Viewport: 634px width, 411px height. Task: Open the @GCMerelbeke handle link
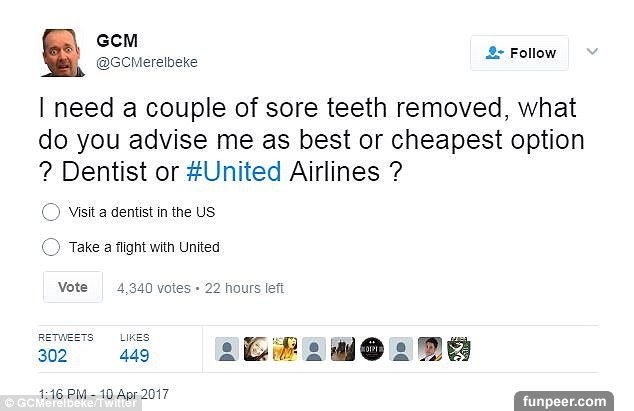click(x=147, y=62)
